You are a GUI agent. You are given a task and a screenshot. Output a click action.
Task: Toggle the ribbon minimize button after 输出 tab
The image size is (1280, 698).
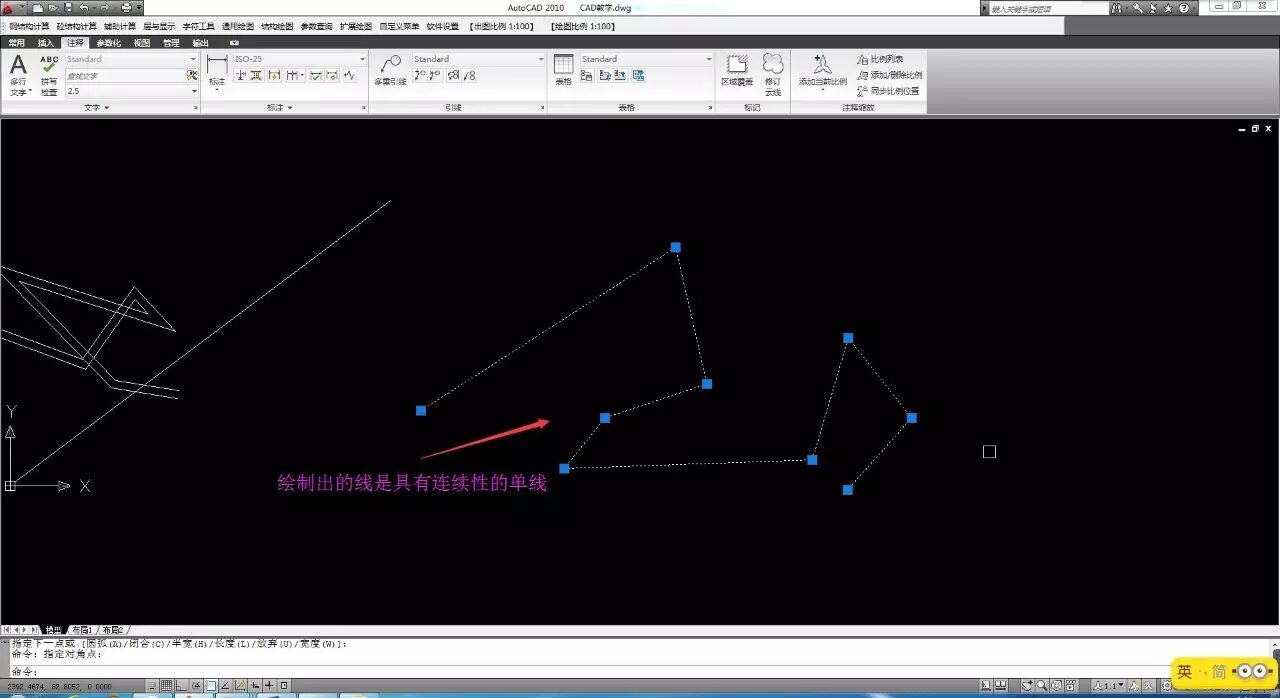[234, 43]
